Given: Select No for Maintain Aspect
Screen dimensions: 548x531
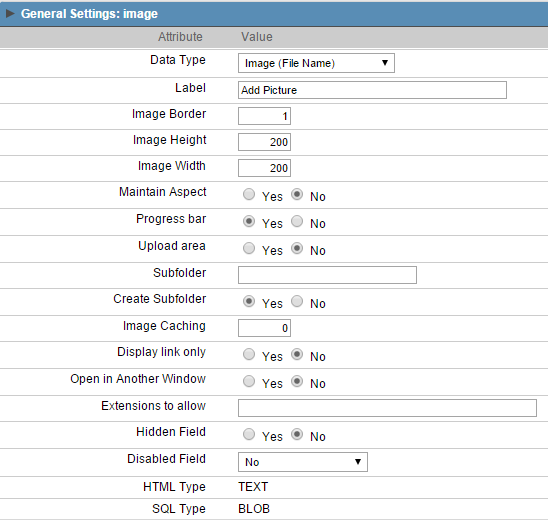Looking at the screenshot, I should (x=297, y=194).
